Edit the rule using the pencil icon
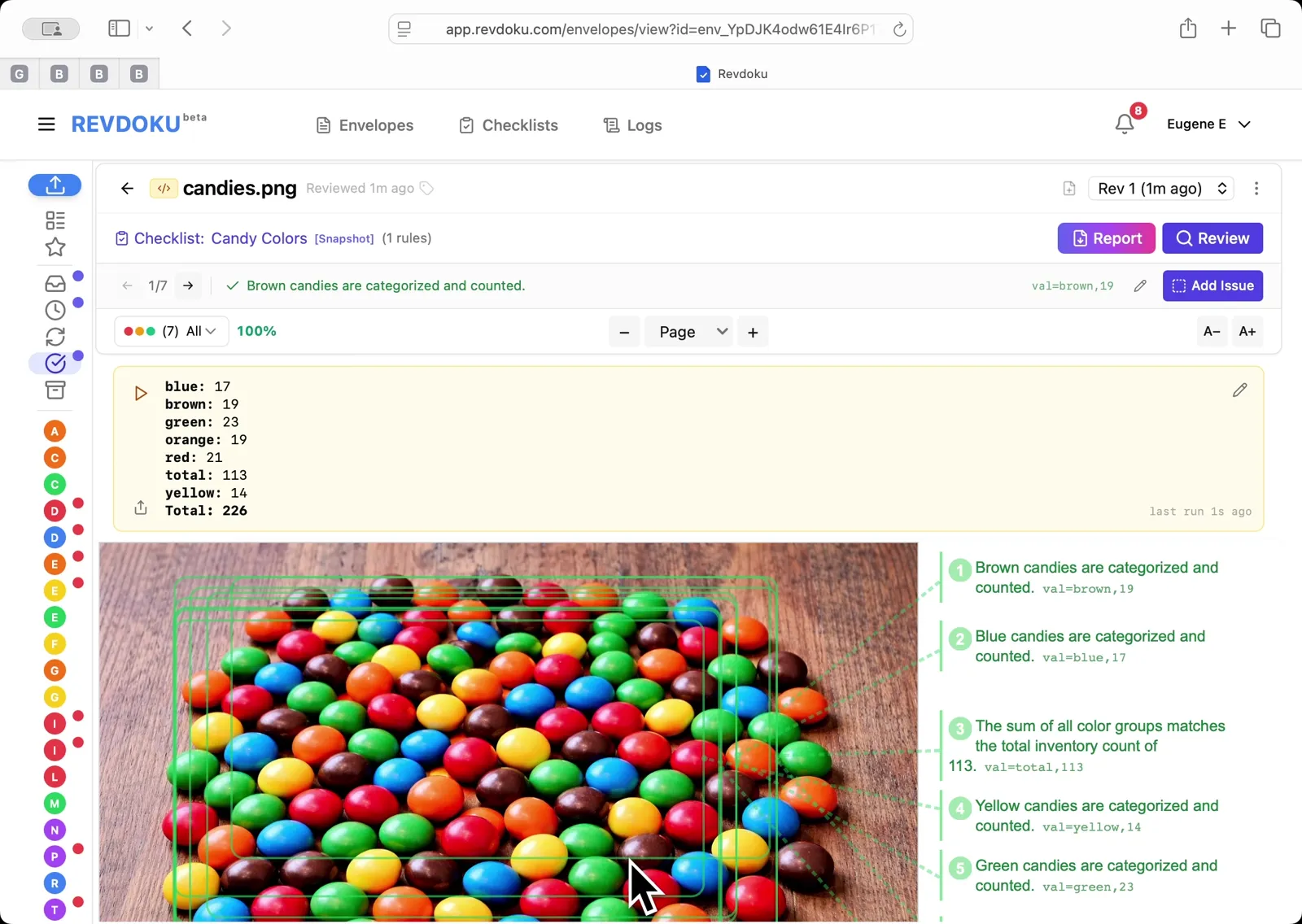The image size is (1302, 924). click(1139, 285)
